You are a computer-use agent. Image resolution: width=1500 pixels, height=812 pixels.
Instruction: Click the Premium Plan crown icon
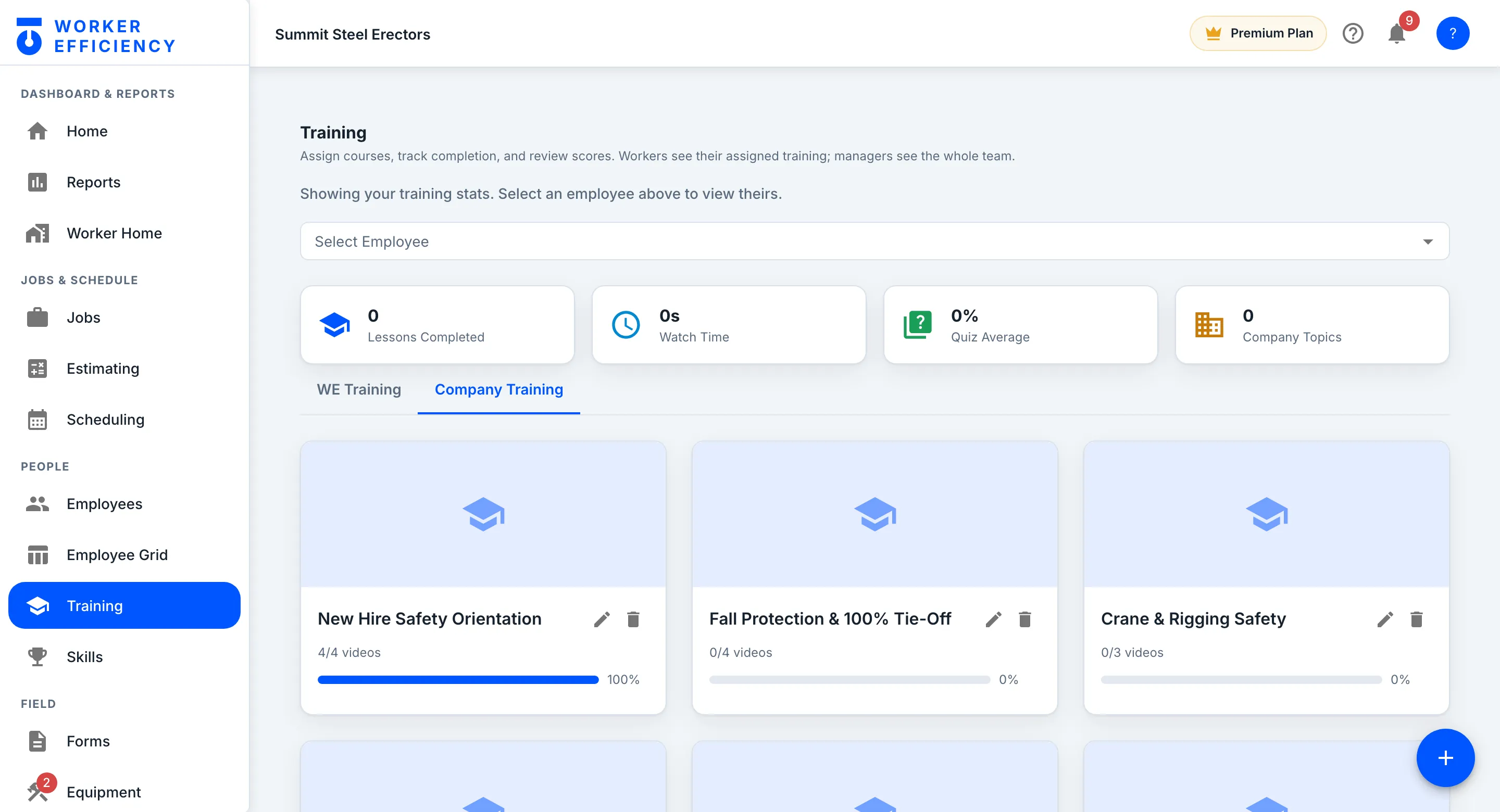[x=1214, y=34]
